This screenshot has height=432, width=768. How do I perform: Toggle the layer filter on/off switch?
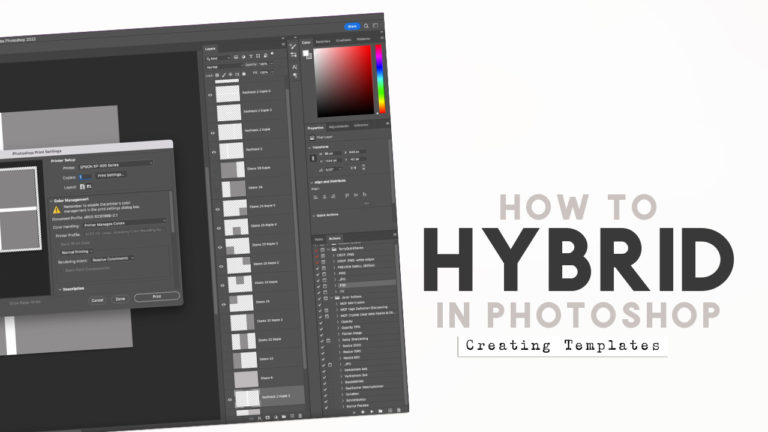pos(272,53)
